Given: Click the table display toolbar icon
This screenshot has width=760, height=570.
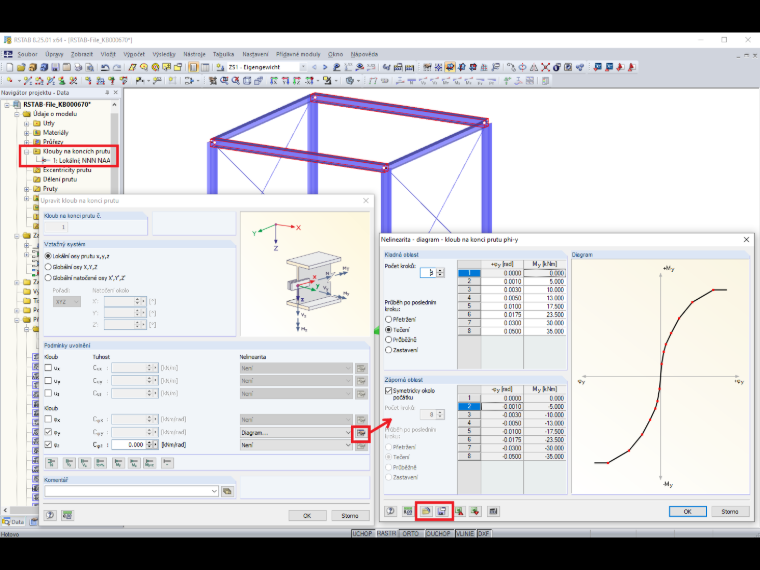Looking at the screenshot, I should tap(205, 67).
